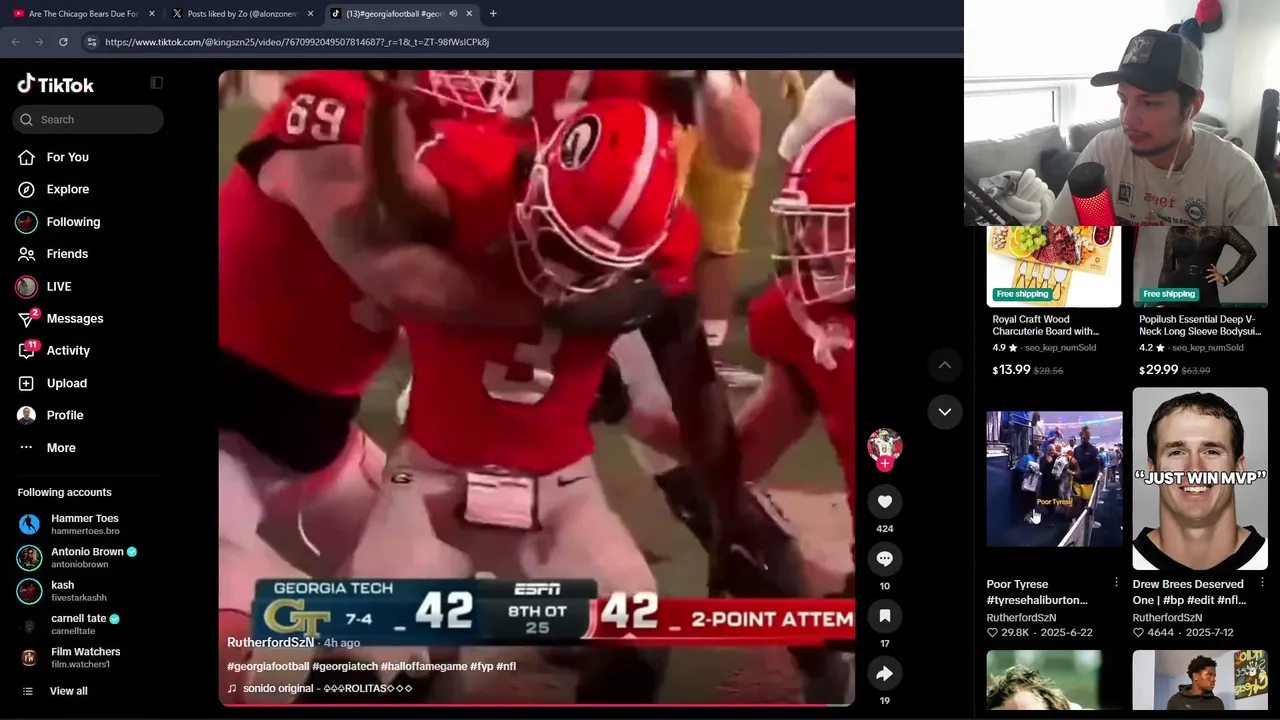Open the #georgiatech hashtag
The height and width of the screenshot is (720, 1280).
pyautogui.click(x=345, y=666)
